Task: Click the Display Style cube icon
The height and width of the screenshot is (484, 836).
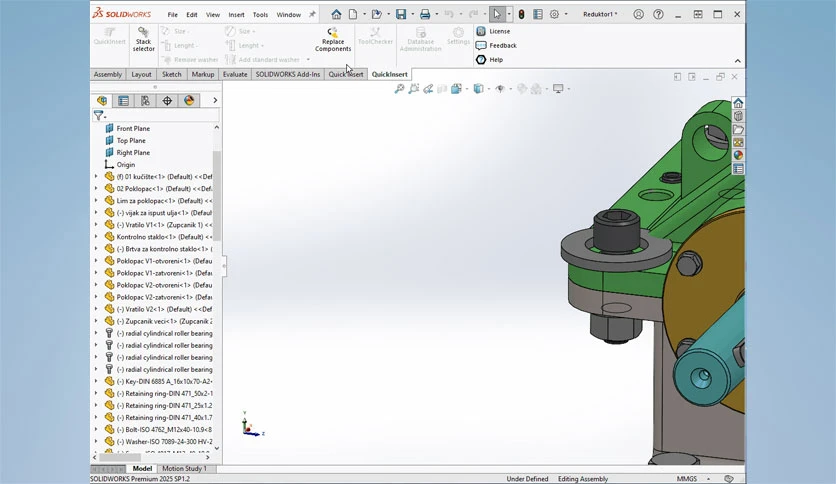Action: [478, 88]
